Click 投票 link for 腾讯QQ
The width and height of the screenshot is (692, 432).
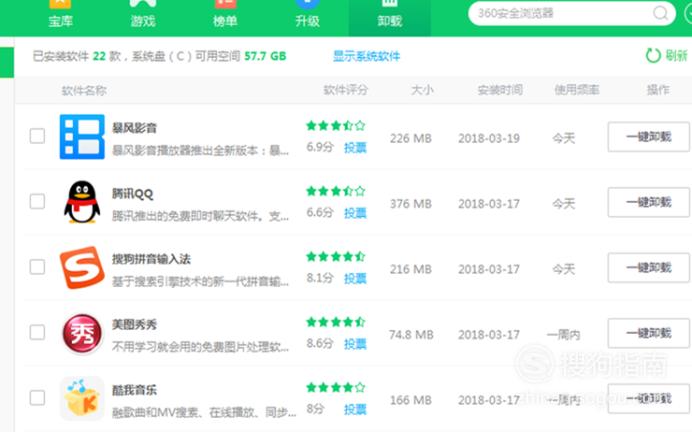tap(355, 213)
